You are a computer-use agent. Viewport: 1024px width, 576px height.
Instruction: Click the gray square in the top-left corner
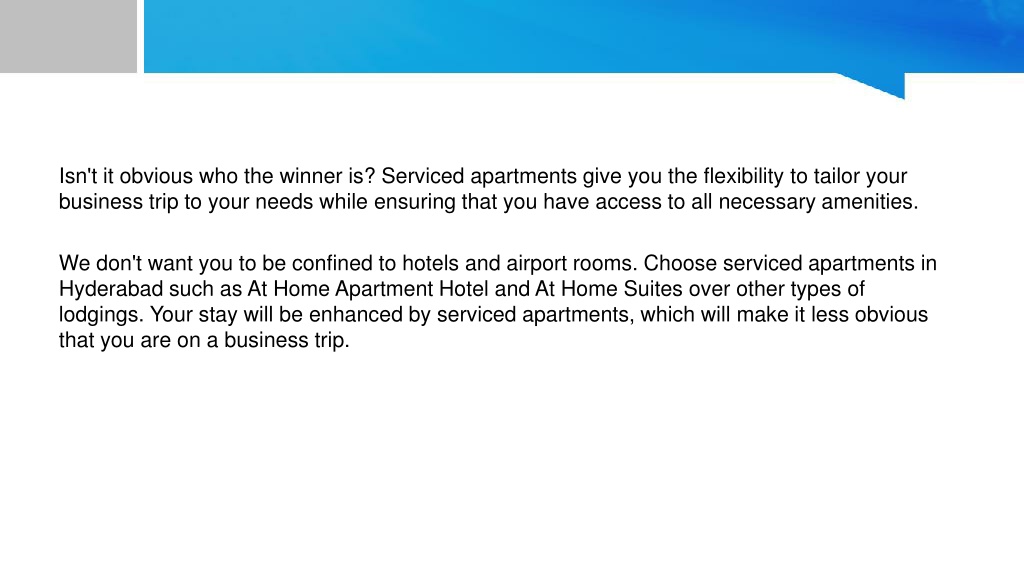point(68,36)
